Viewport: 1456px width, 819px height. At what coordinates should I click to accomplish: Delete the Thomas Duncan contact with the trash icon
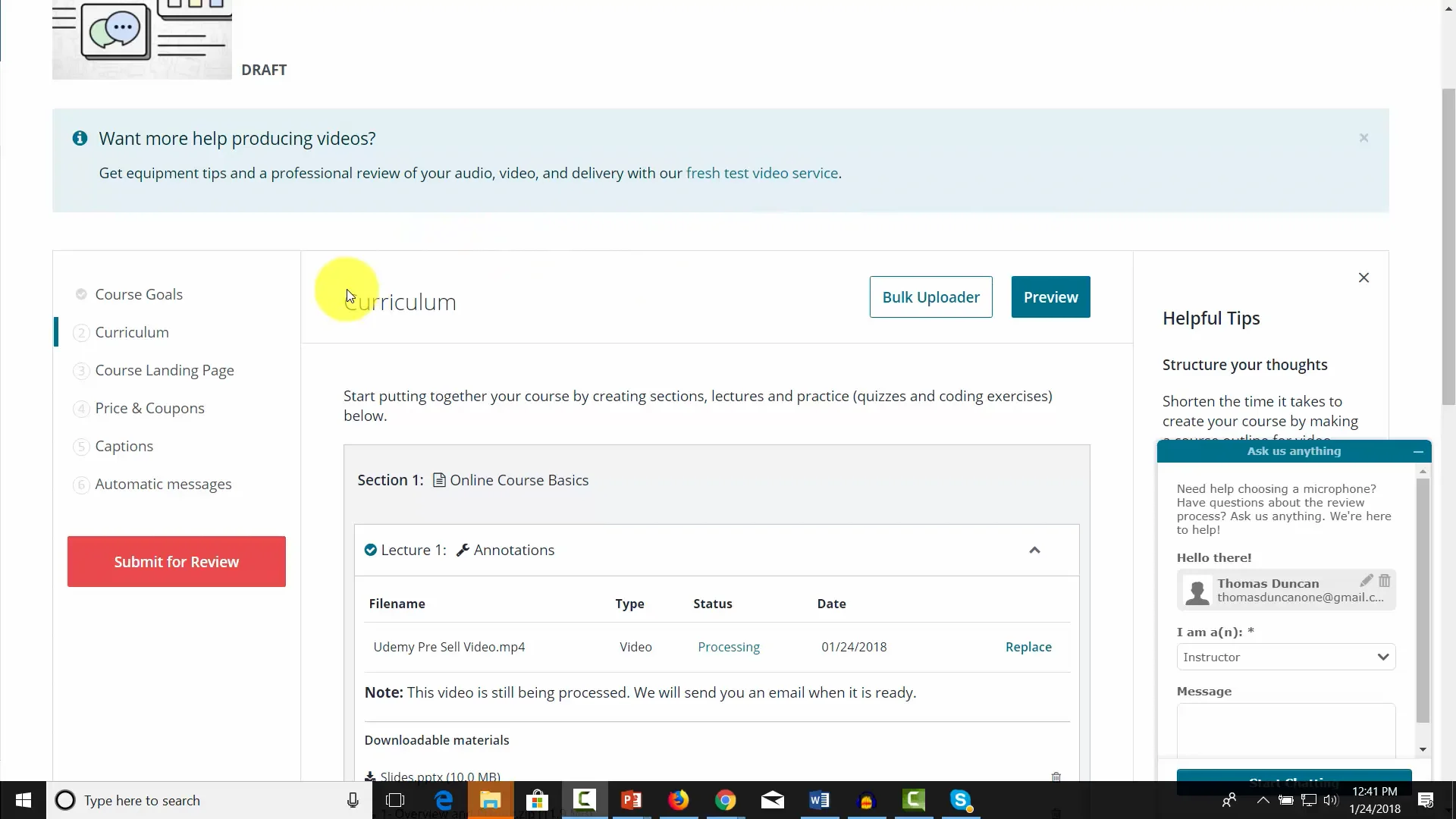click(1386, 580)
